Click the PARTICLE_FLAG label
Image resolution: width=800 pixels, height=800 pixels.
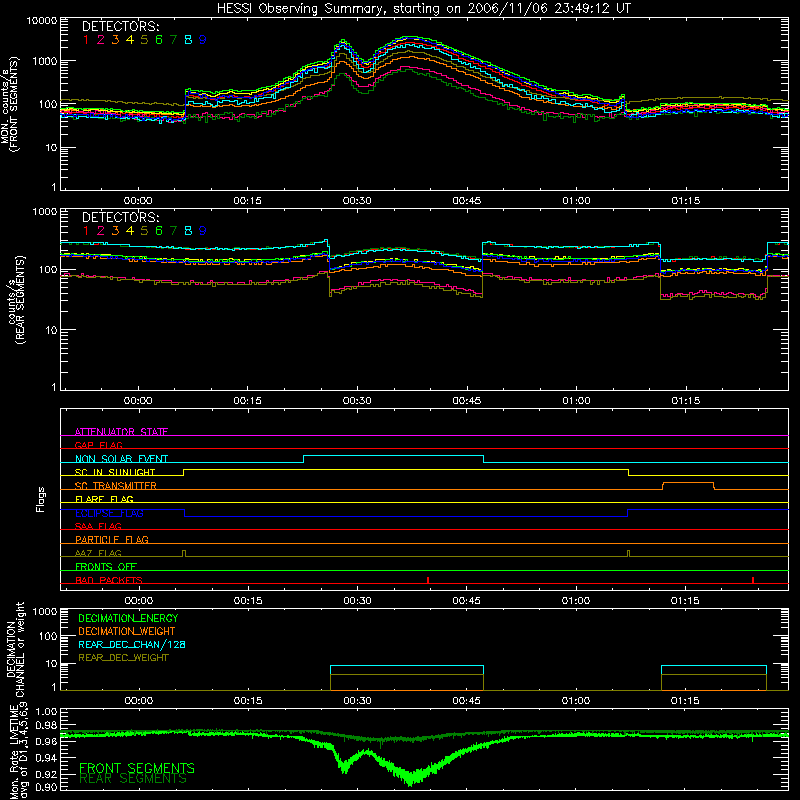pos(112,539)
